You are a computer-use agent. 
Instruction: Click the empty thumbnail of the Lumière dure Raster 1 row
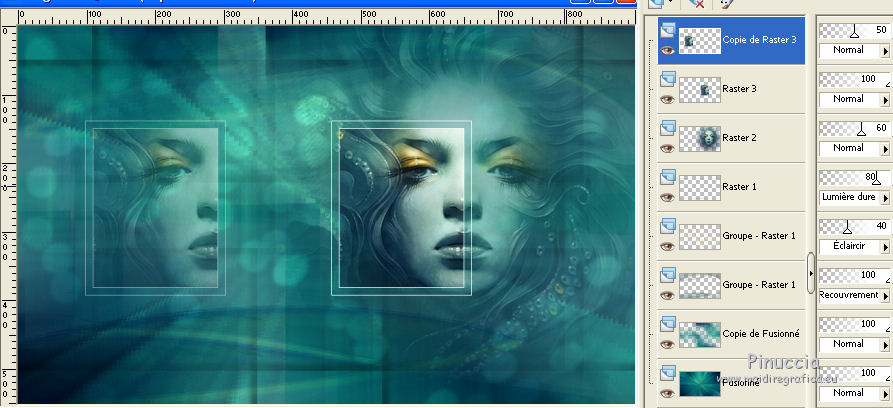pyautogui.click(x=700, y=188)
